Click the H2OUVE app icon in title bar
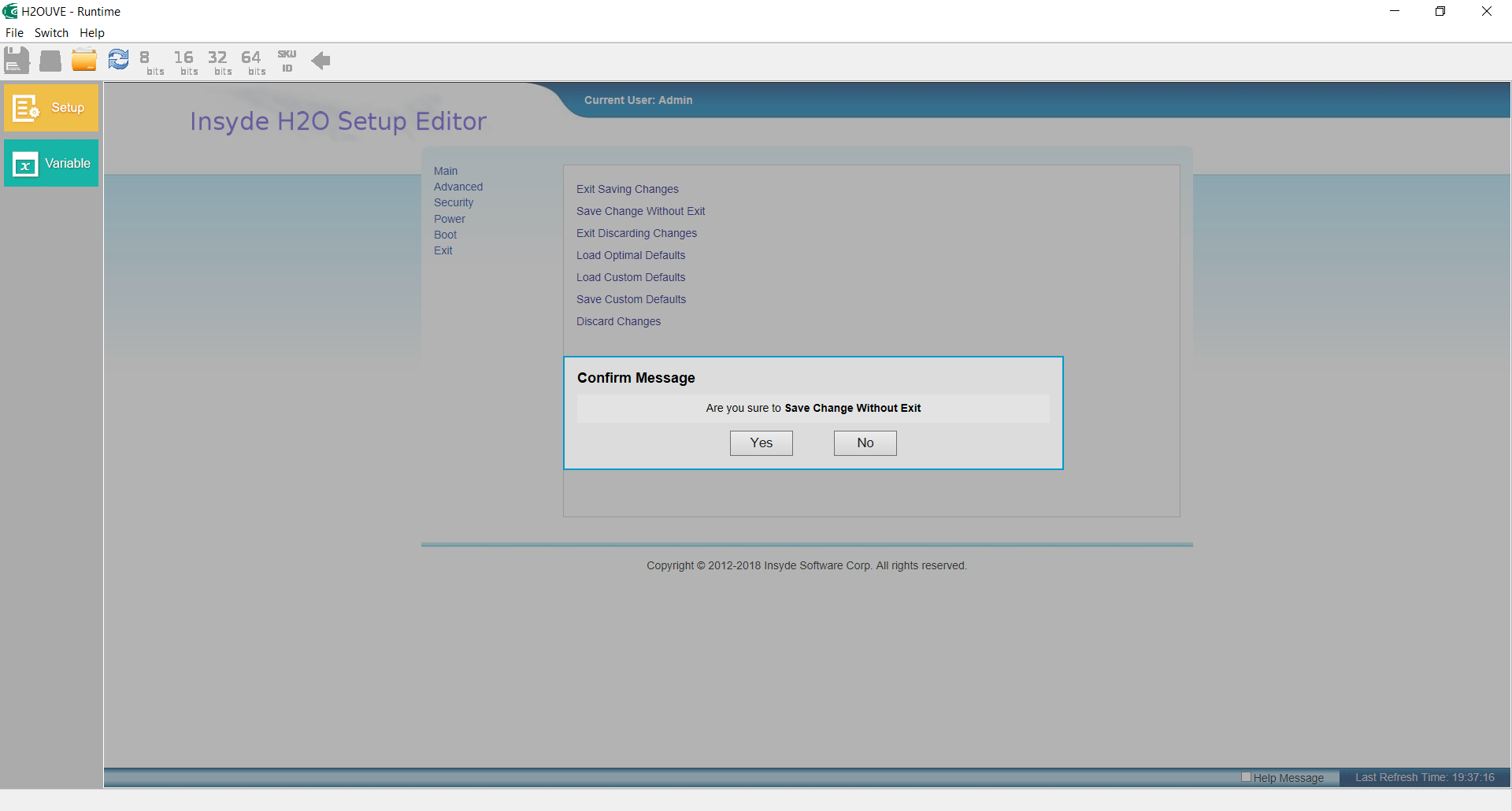This screenshot has height=811, width=1512. pyautogui.click(x=10, y=11)
